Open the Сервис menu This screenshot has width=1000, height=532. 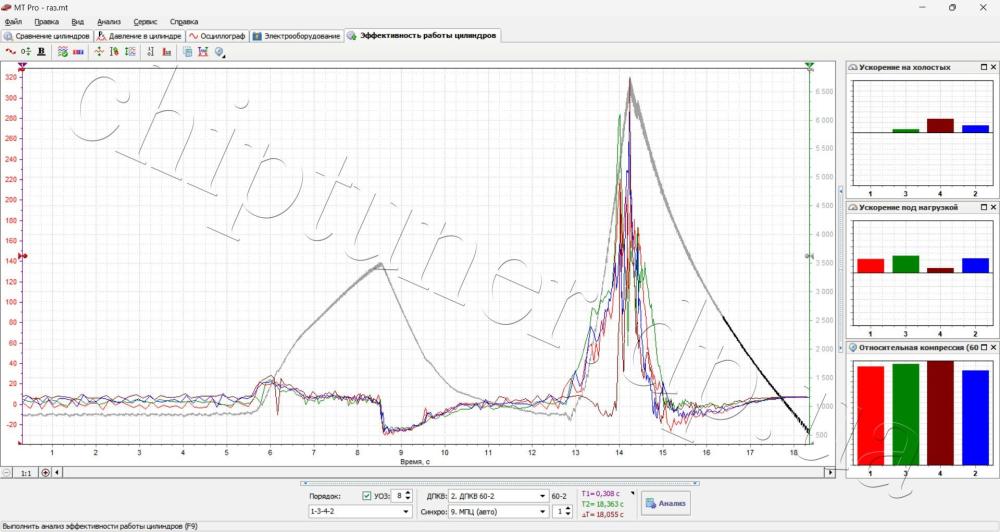145,22
